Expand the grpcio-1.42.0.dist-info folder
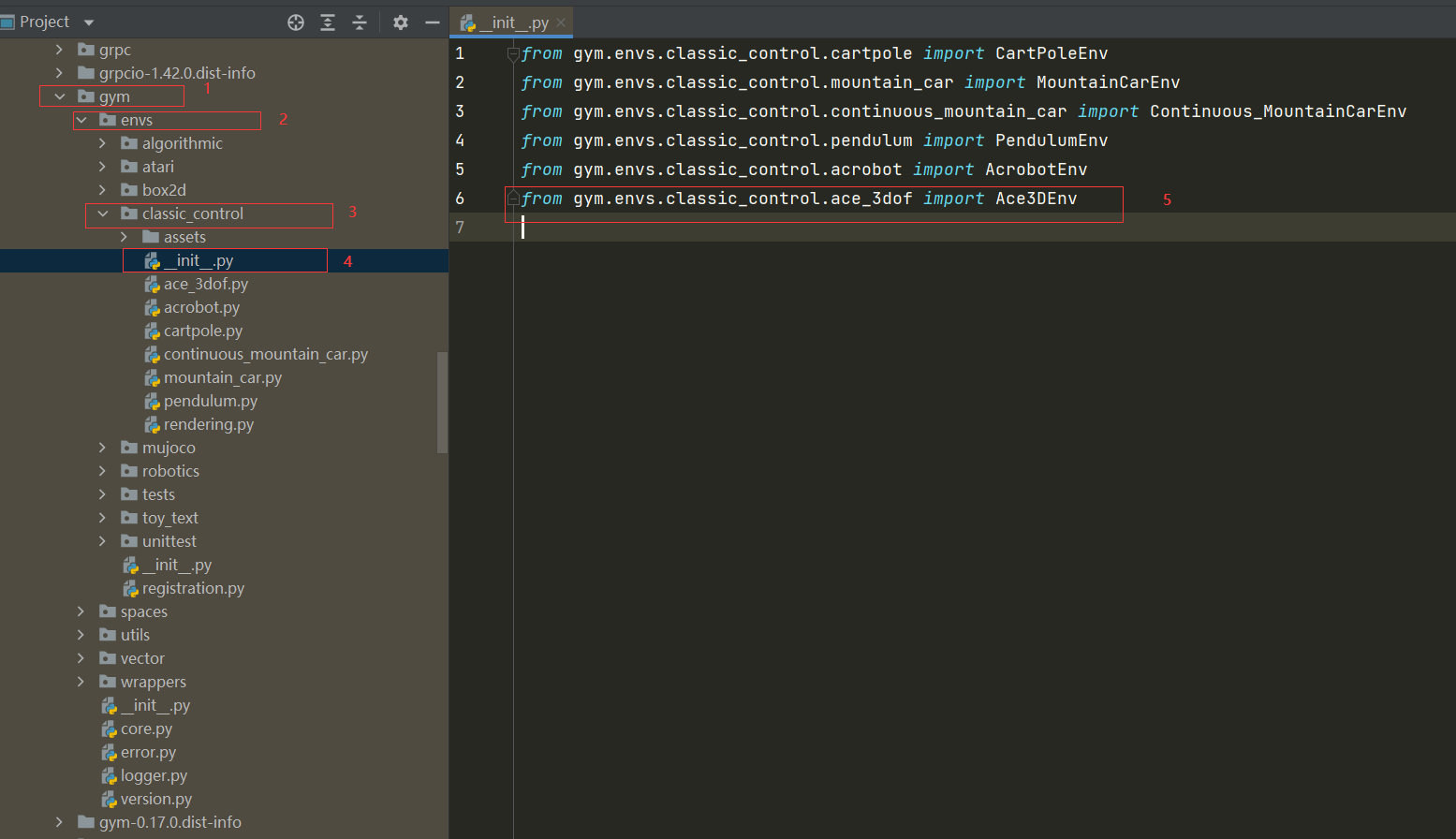The height and width of the screenshot is (839, 1456). click(x=59, y=73)
